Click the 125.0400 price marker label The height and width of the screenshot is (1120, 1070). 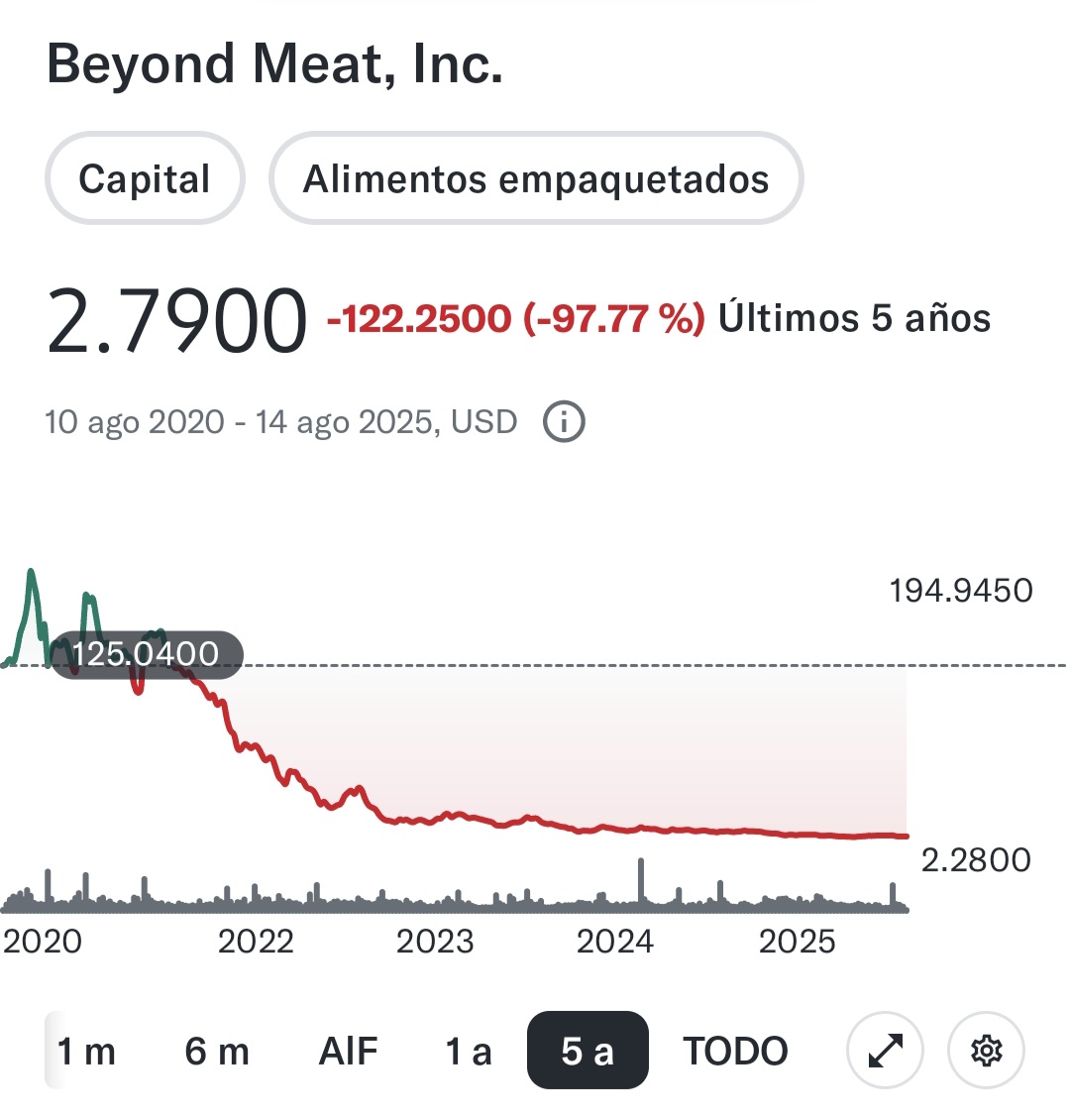(x=147, y=654)
